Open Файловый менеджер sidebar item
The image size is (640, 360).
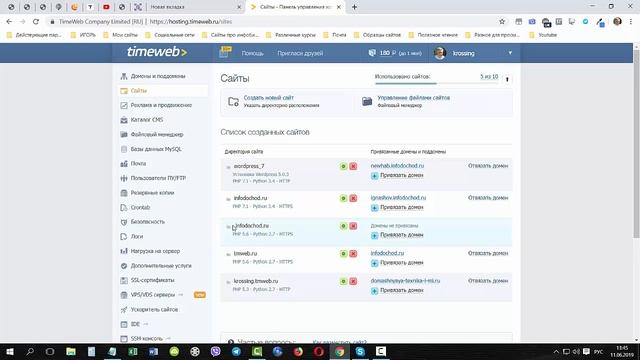157,134
